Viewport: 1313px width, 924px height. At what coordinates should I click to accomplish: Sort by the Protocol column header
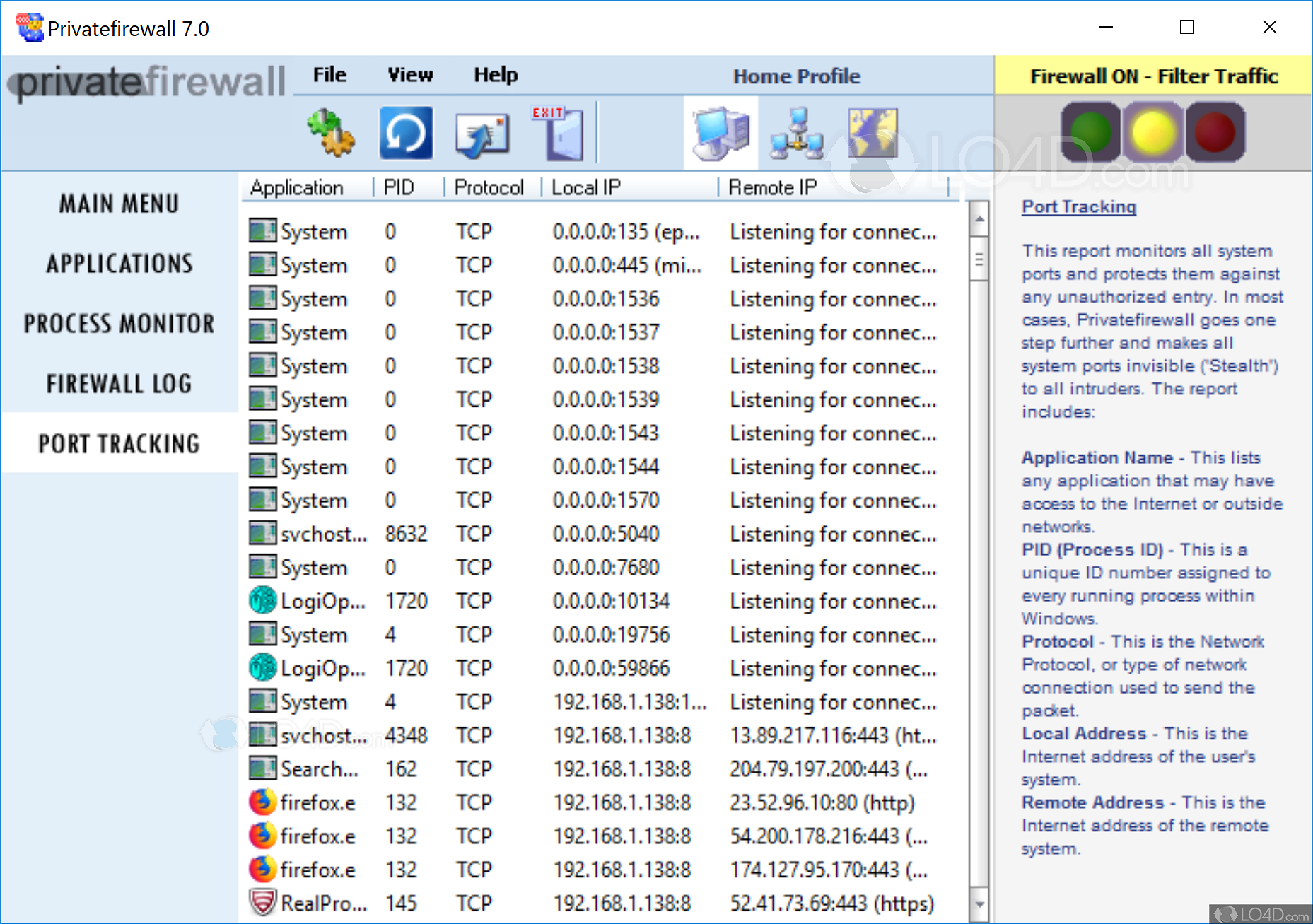pos(489,187)
